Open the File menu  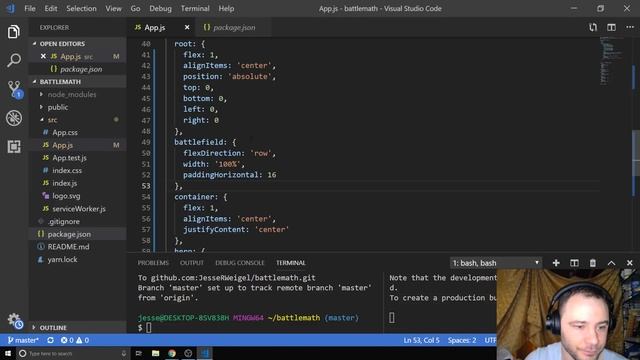point(30,8)
